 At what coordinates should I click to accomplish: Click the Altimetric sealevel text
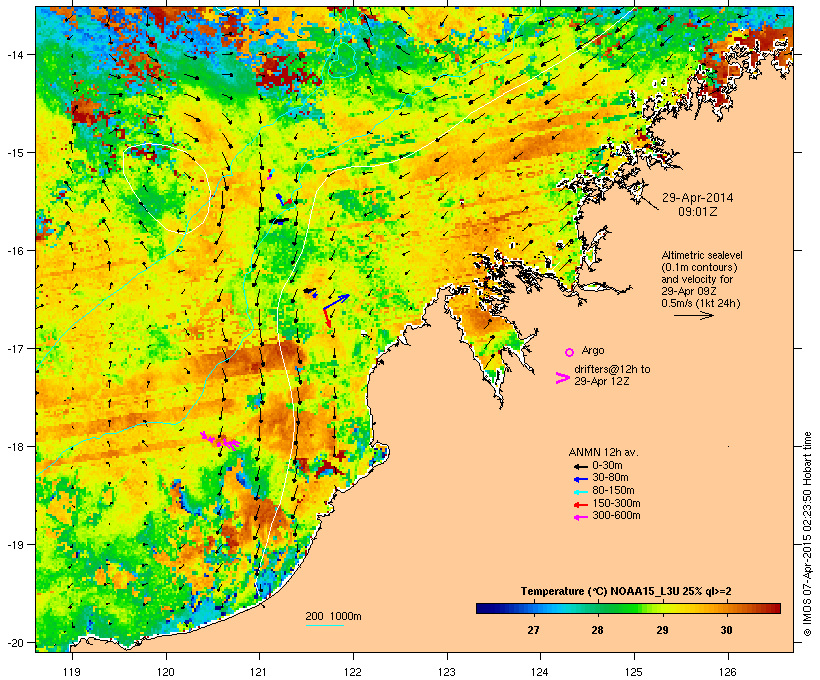click(702, 255)
